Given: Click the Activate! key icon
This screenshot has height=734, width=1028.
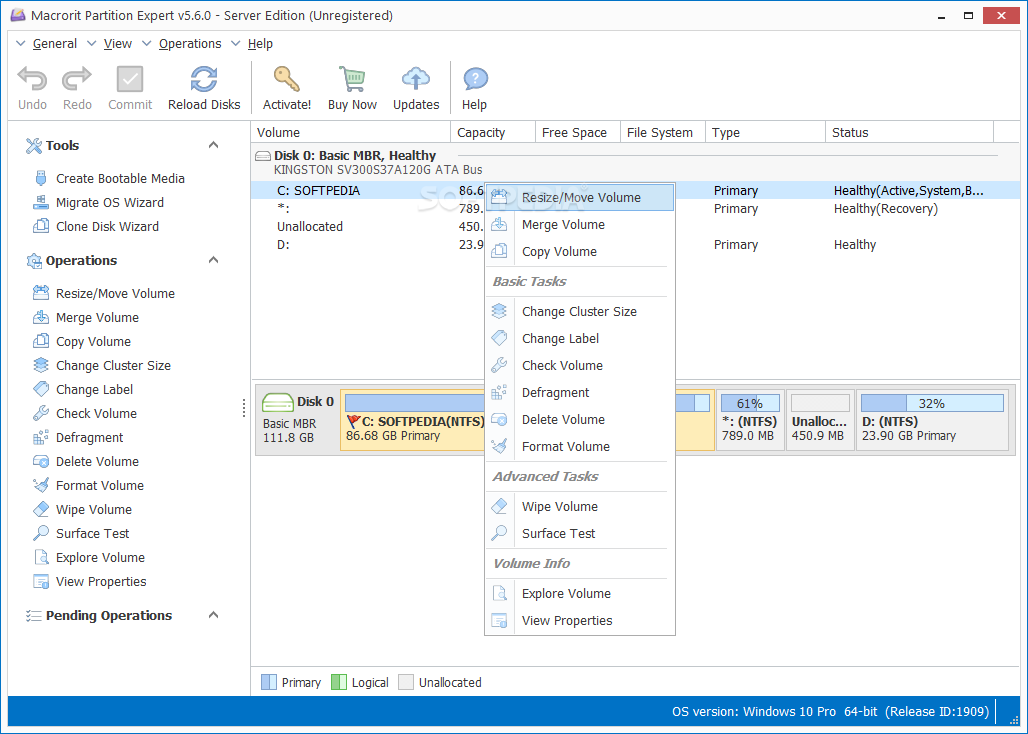Looking at the screenshot, I should pos(287,80).
